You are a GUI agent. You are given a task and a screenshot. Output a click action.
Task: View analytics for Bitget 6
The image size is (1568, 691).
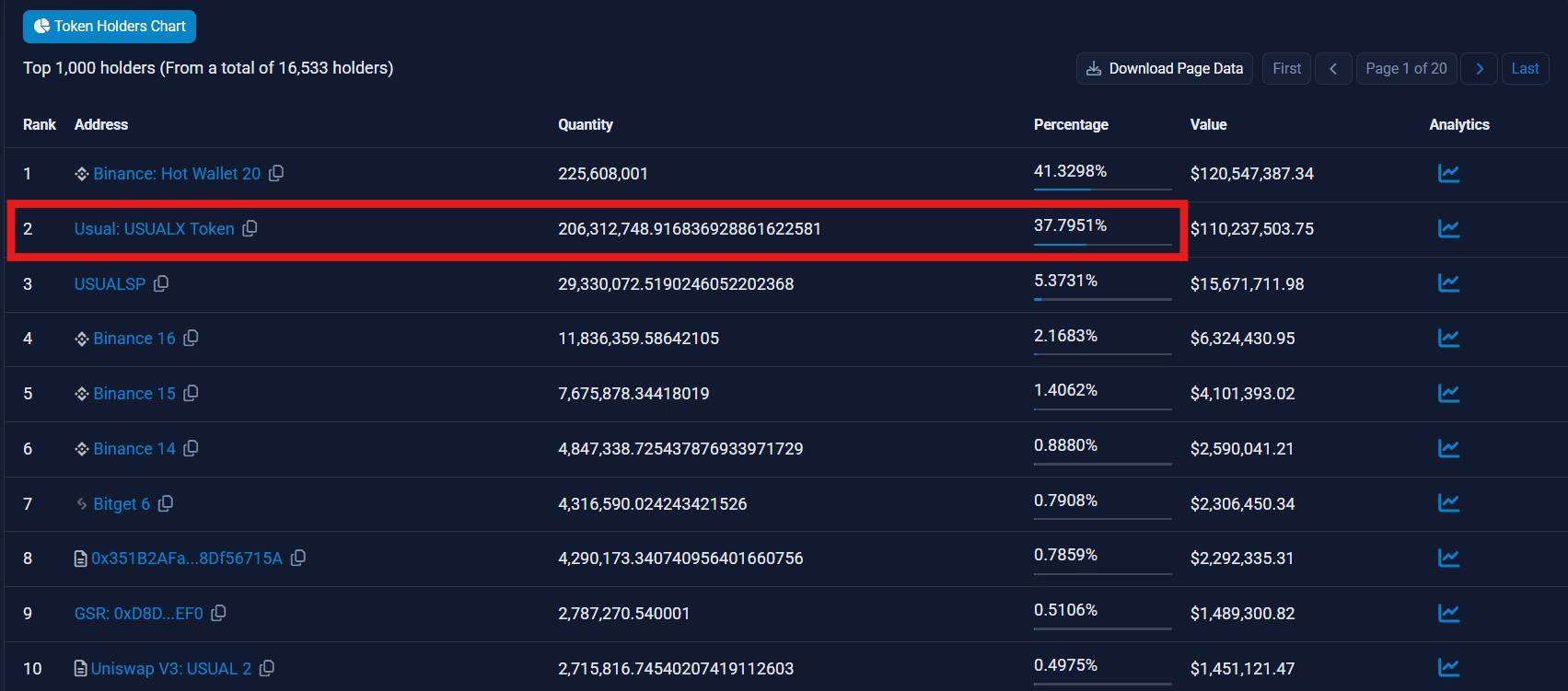1448,503
